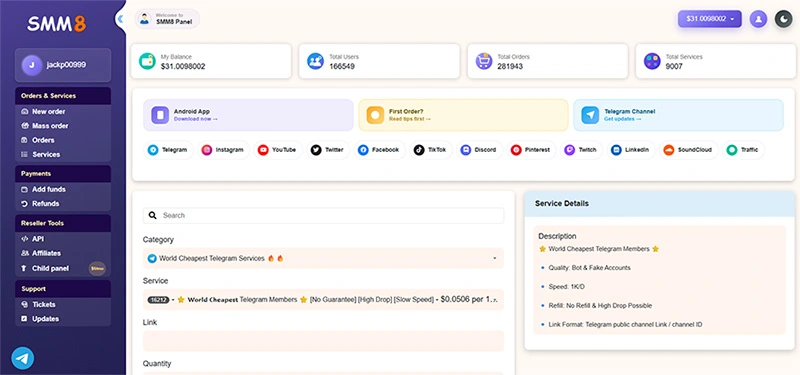Open the user profile icon in header
The height and width of the screenshot is (375, 800).
click(x=758, y=19)
